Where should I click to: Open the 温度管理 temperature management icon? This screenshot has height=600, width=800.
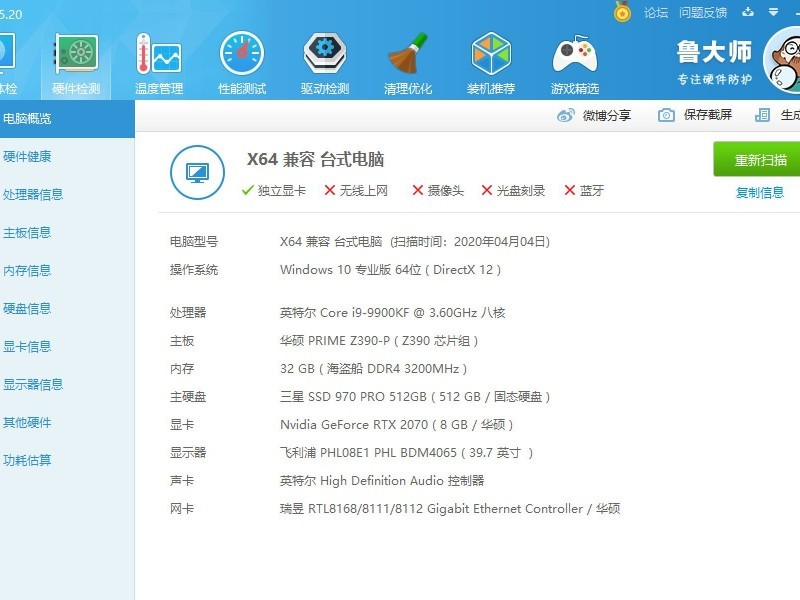[159, 54]
